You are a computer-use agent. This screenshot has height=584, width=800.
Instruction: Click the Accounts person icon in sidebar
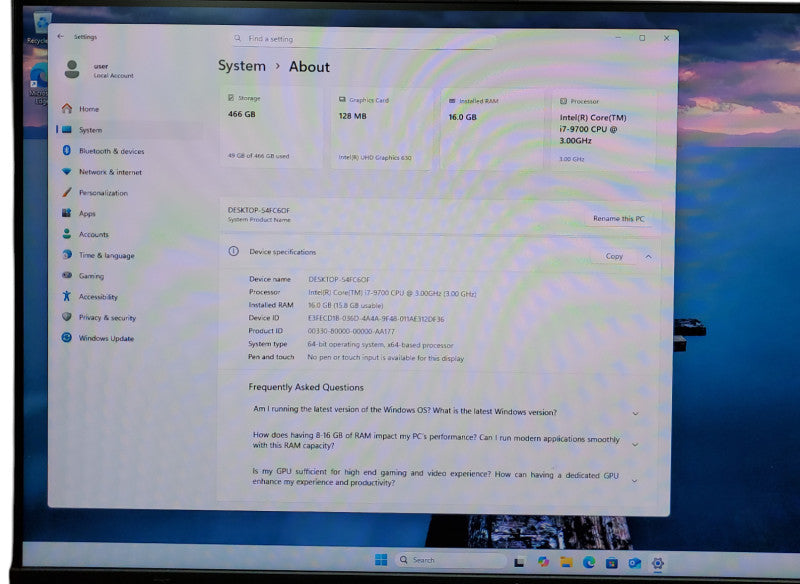coord(66,234)
